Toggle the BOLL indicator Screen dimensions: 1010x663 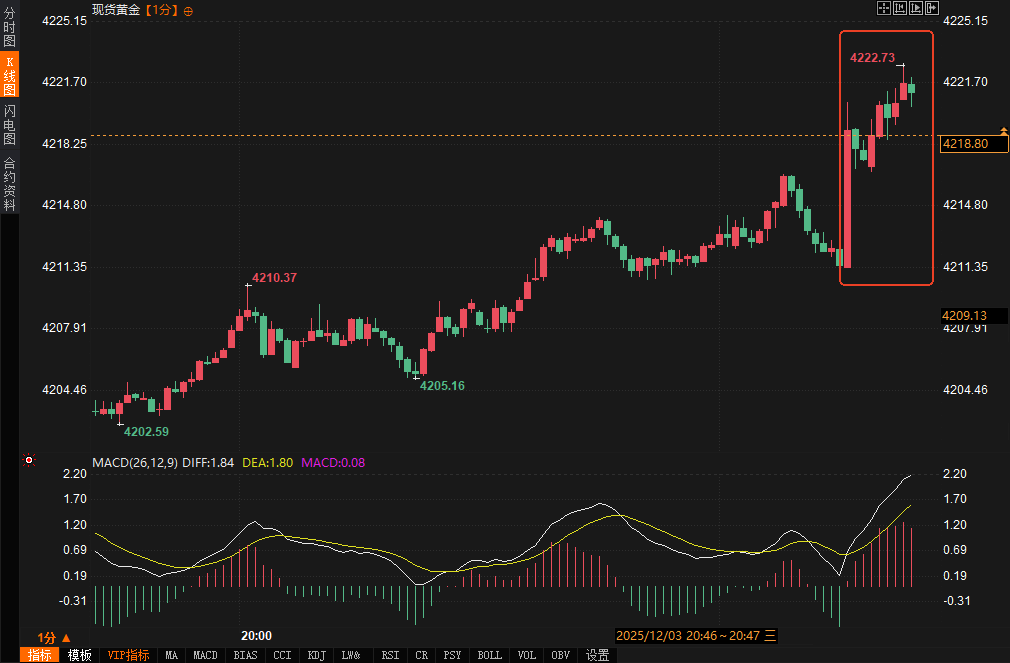click(490, 655)
